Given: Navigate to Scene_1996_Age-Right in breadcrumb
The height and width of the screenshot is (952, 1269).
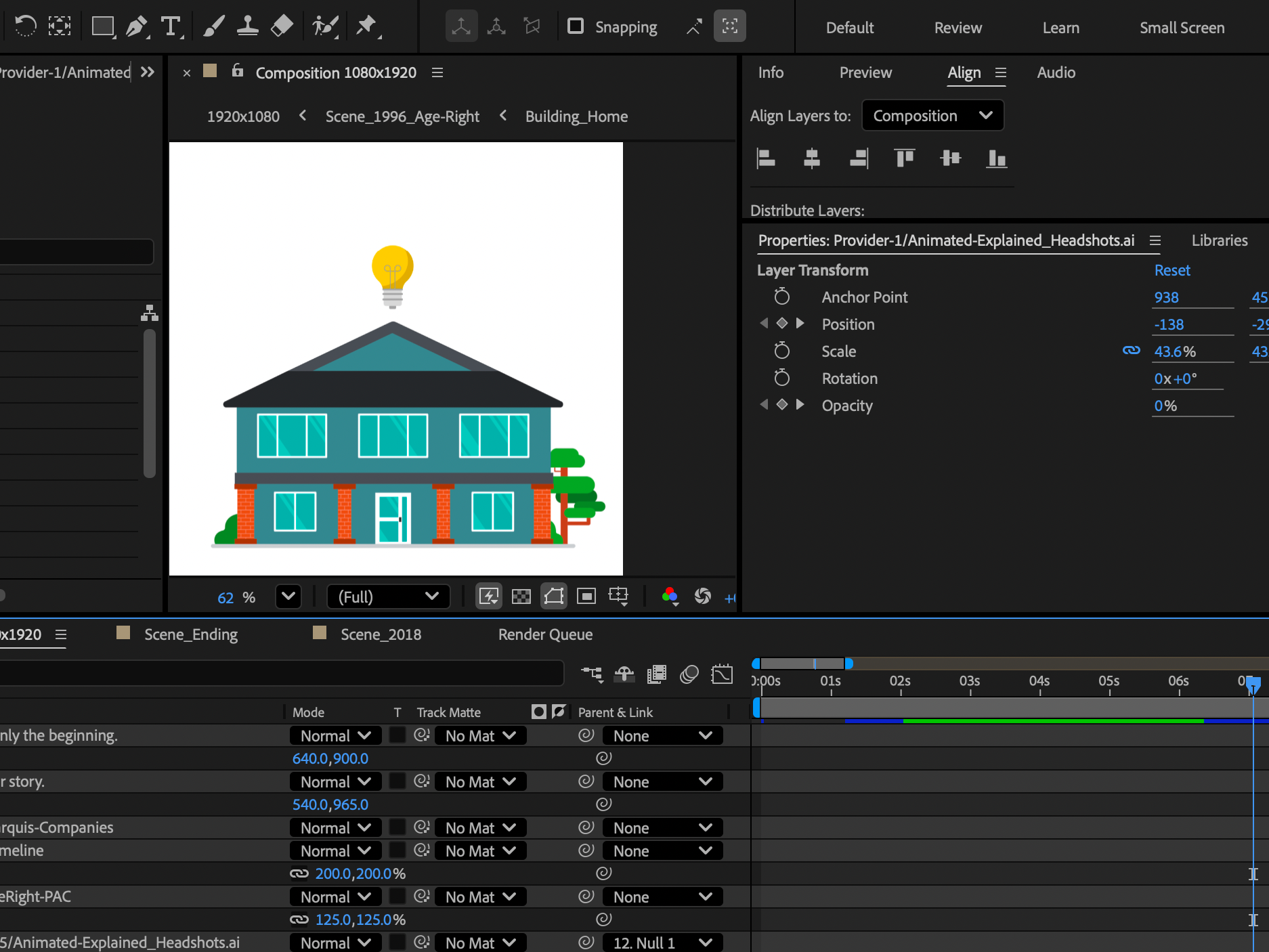Looking at the screenshot, I should point(402,116).
